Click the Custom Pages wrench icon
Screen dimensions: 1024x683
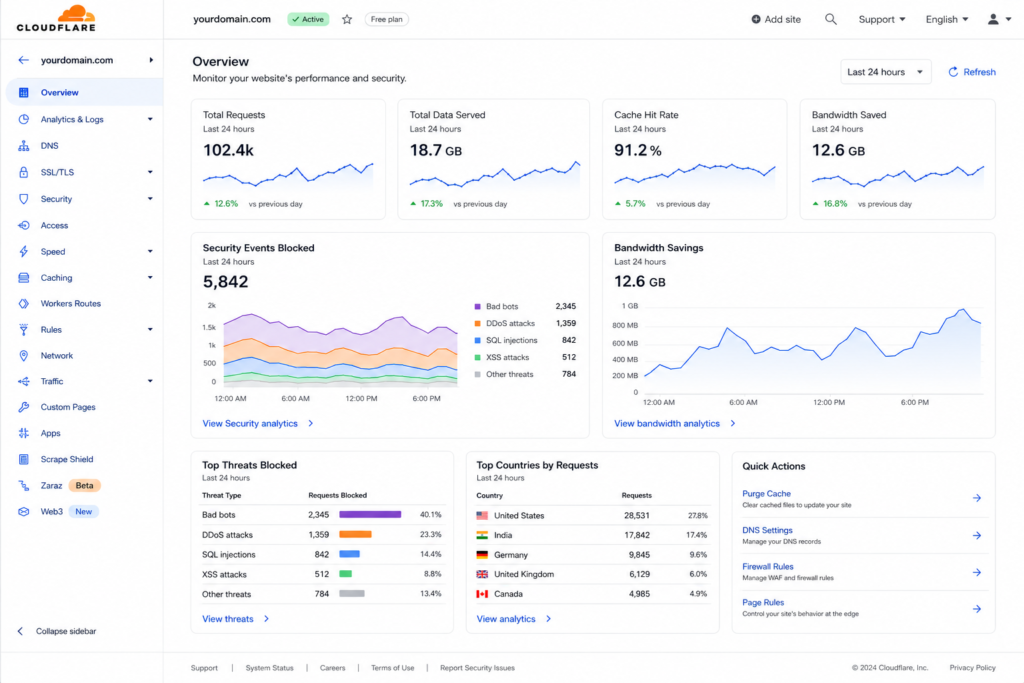tap(24, 407)
